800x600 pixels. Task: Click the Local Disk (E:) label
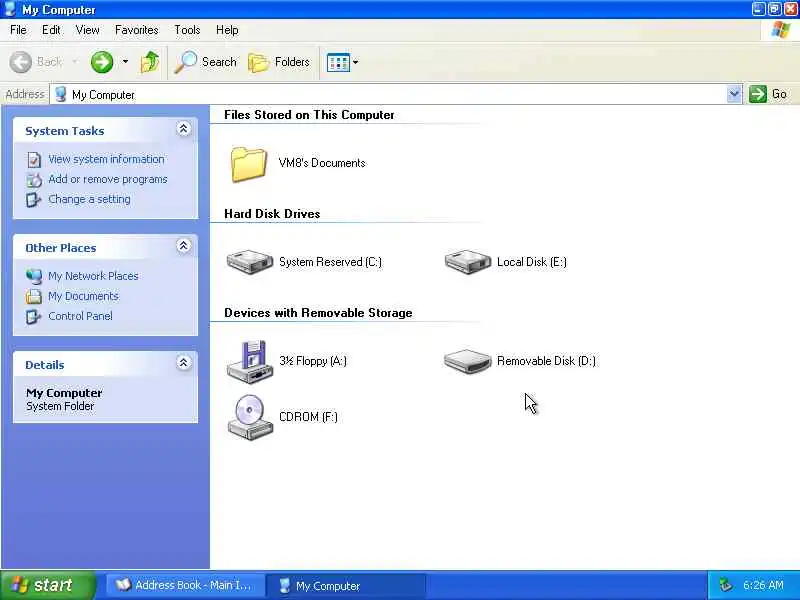[x=532, y=262]
